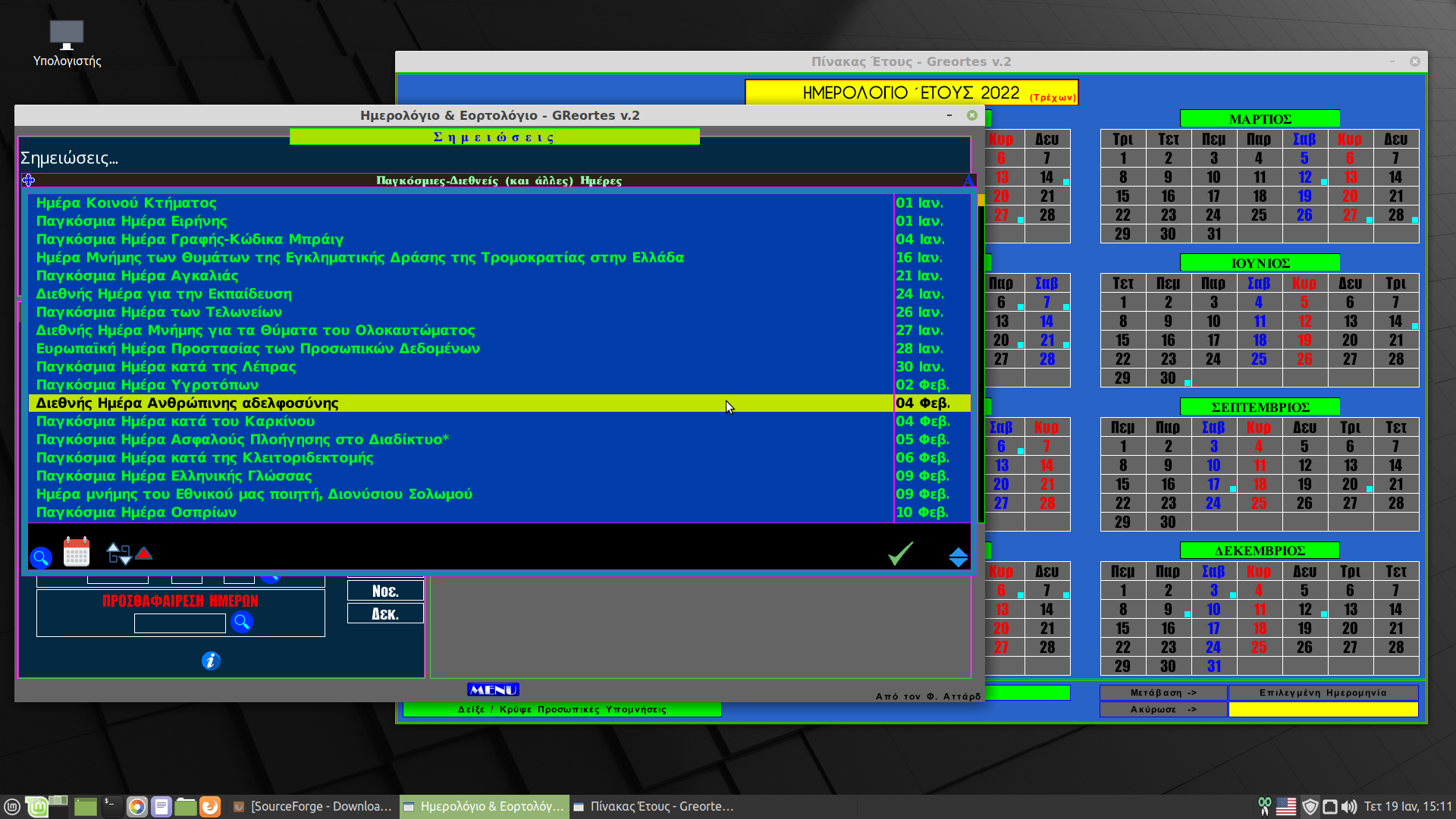Open the Σημειώσεις green tab

(x=494, y=137)
